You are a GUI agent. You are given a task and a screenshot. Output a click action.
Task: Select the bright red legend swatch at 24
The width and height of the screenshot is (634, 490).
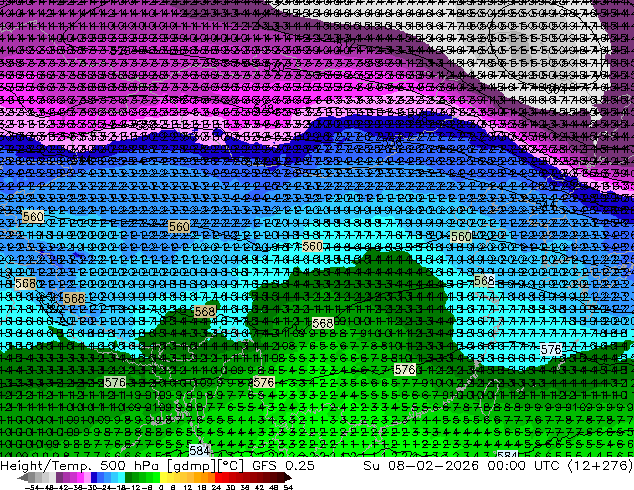pos(218,477)
